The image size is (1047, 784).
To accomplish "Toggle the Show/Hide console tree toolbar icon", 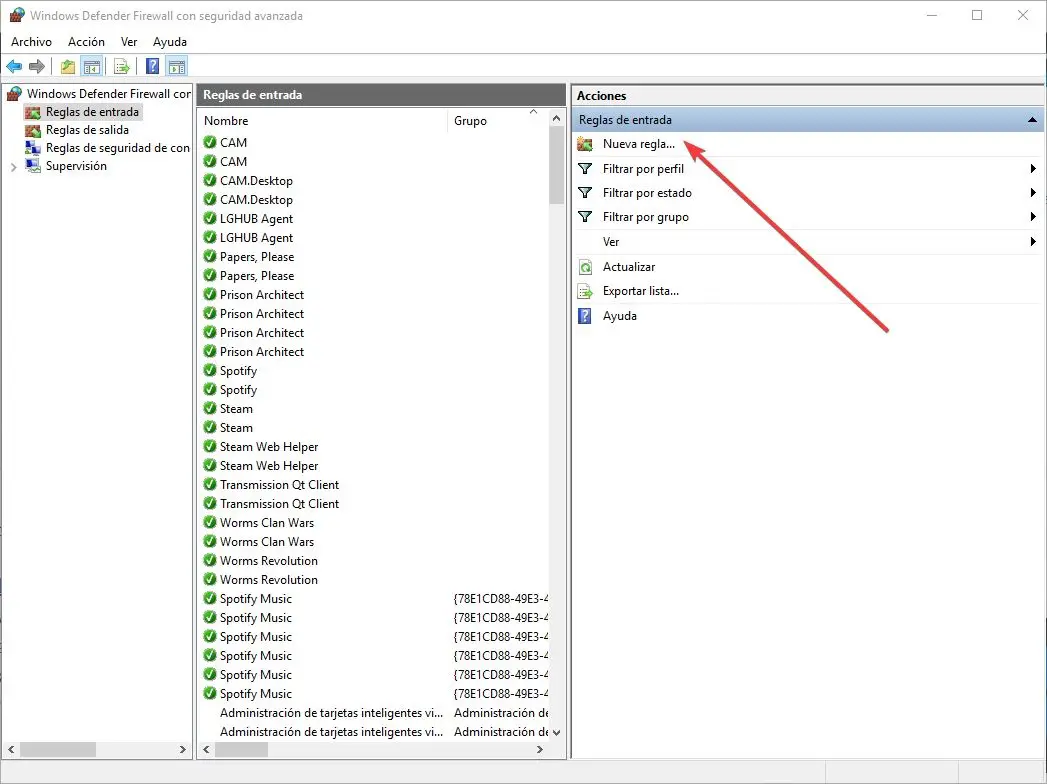I will coord(91,66).
